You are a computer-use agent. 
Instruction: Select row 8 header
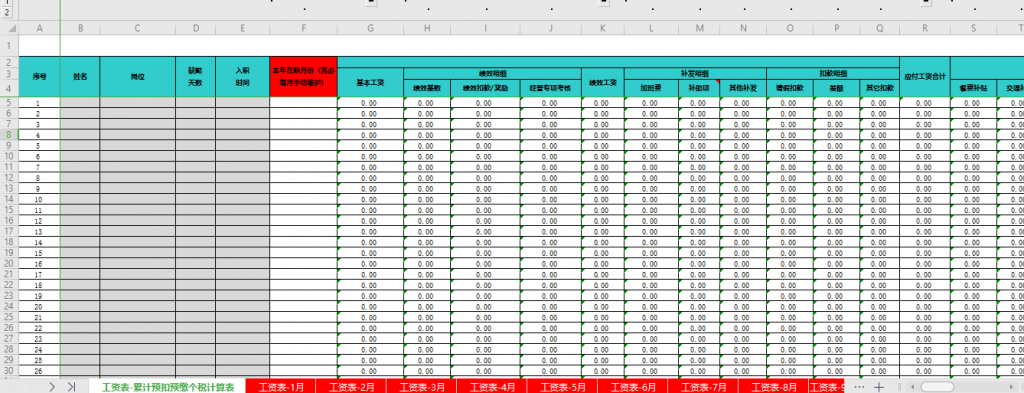coord(9,134)
